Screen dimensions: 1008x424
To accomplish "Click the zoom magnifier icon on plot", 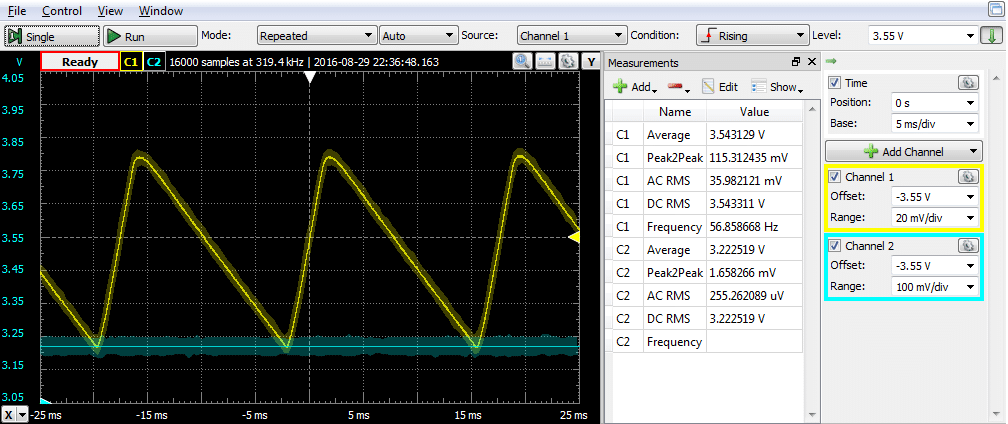I will click(522, 62).
